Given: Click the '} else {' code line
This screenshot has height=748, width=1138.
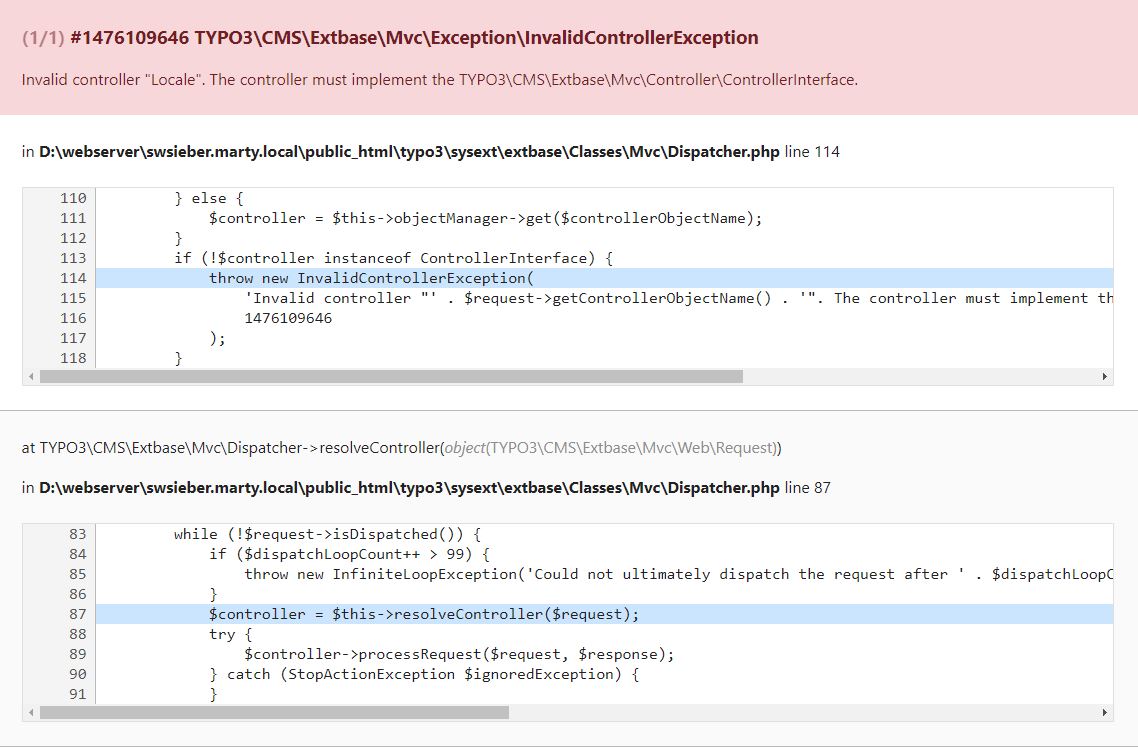Looking at the screenshot, I should pyautogui.click(x=209, y=198).
